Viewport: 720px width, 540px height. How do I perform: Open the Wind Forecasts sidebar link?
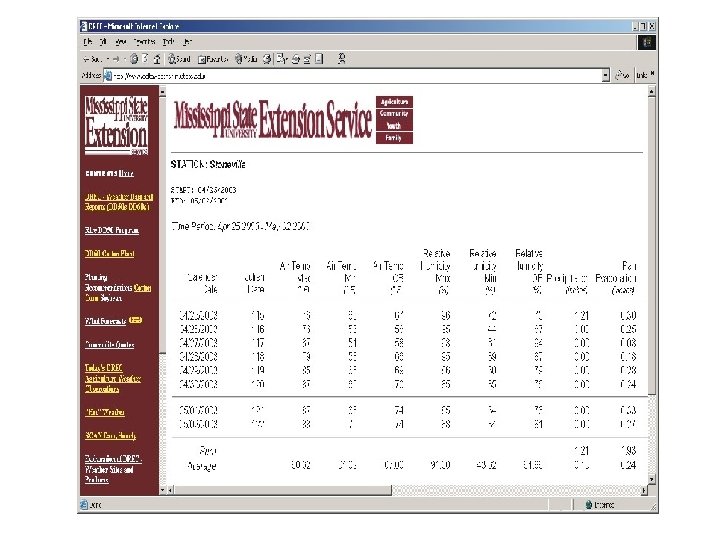105,321
